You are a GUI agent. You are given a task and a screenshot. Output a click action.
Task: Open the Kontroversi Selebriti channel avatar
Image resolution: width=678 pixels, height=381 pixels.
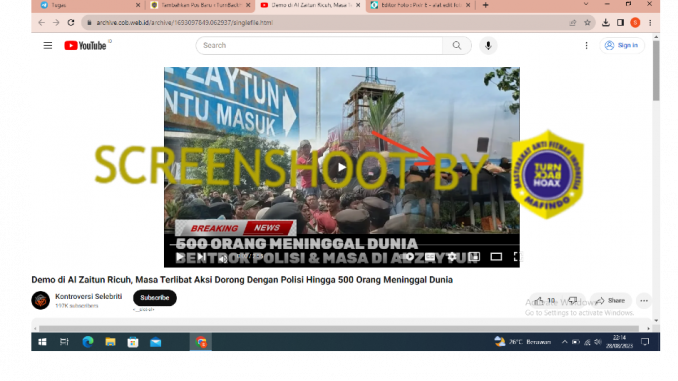(41, 300)
